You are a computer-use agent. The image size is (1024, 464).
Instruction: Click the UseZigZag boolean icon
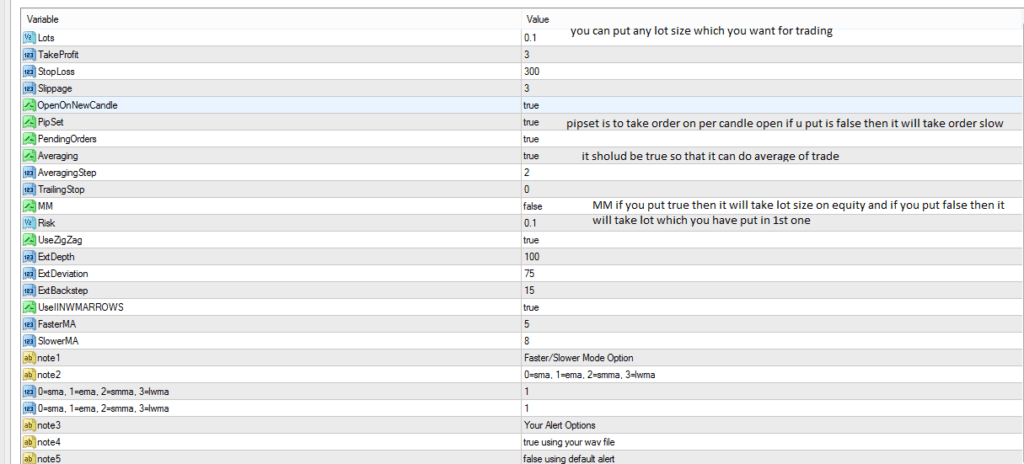[27, 240]
